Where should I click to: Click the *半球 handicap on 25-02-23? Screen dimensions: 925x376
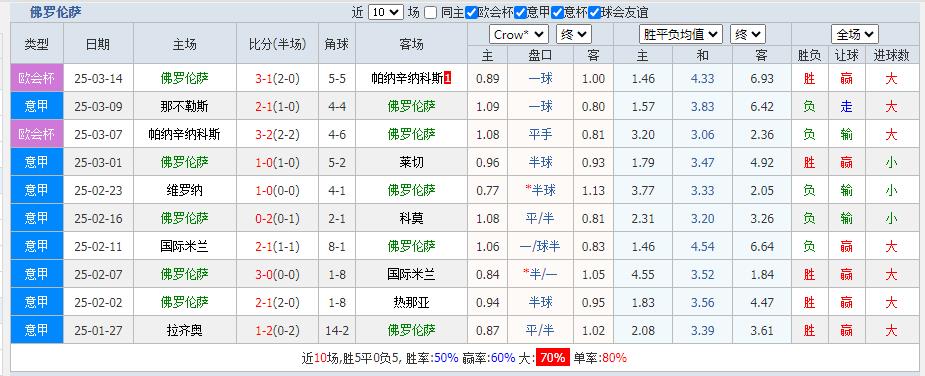click(539, 190)
